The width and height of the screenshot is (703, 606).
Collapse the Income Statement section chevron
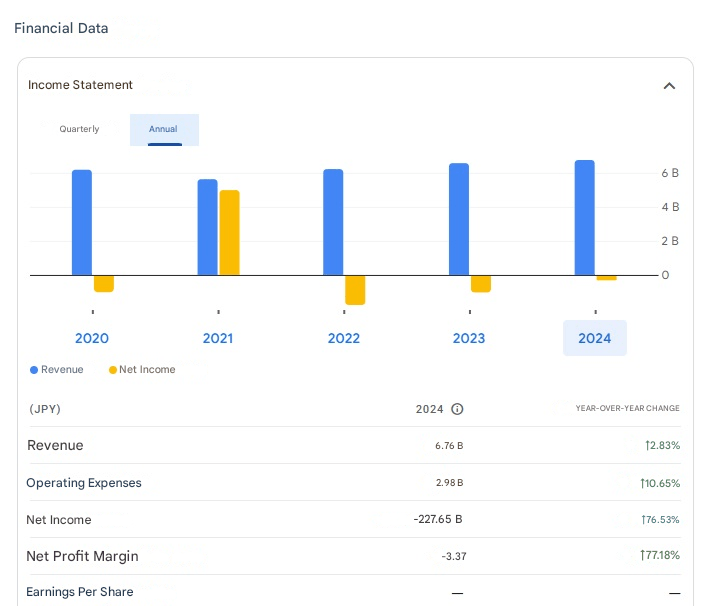[x=669, y=86]
